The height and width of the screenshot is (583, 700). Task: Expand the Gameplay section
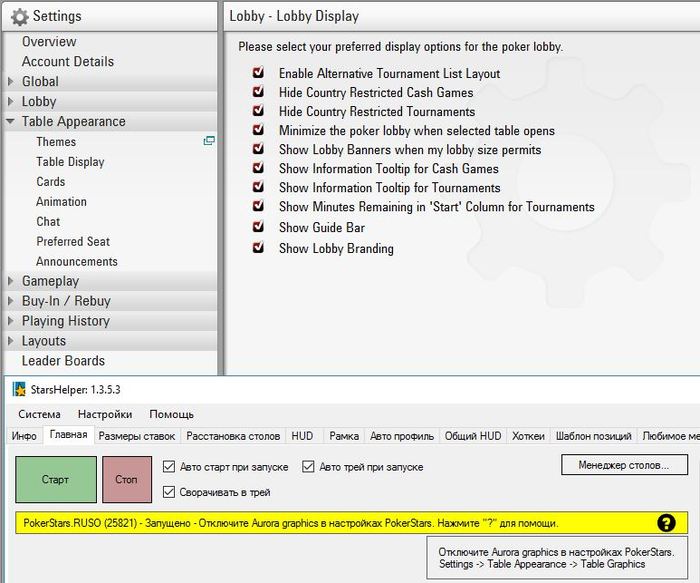pos(11,281)
